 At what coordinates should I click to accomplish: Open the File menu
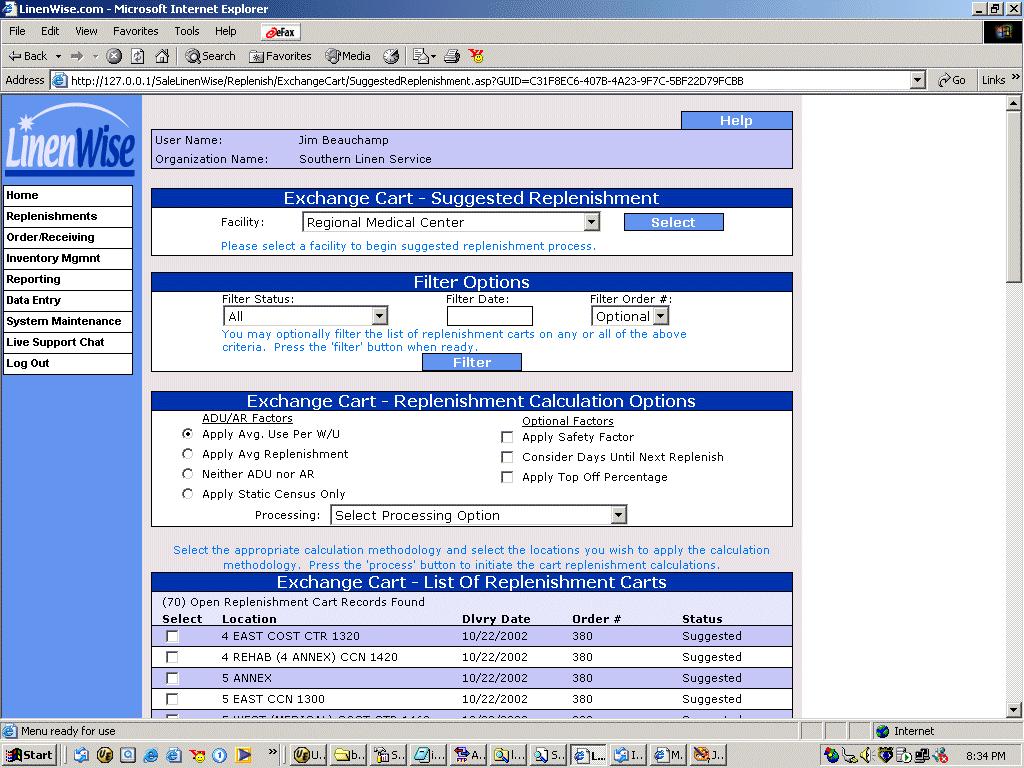17,31
